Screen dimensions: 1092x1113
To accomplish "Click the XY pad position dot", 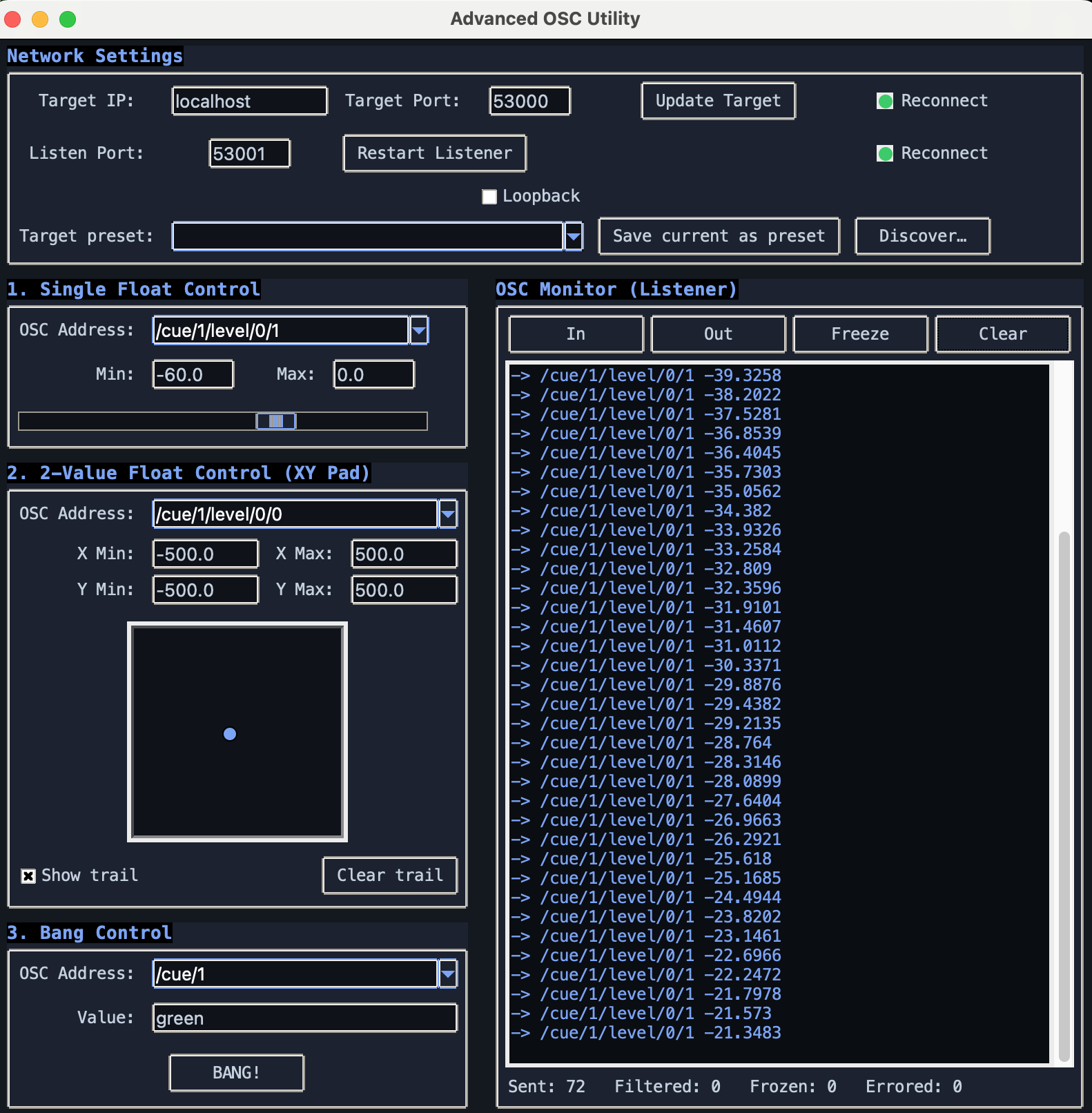I will tap(230, 734).
